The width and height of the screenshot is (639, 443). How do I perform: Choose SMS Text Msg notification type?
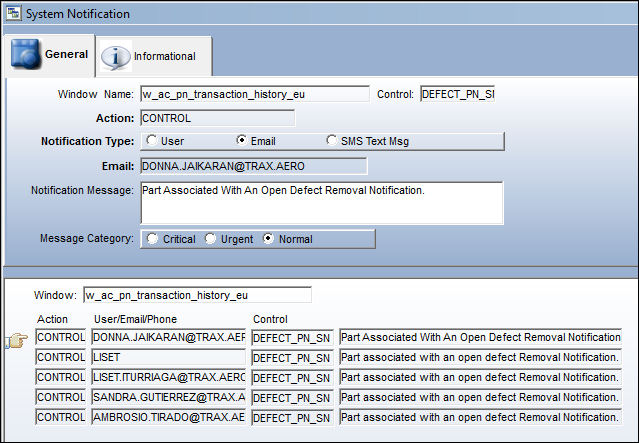[332, 140]
